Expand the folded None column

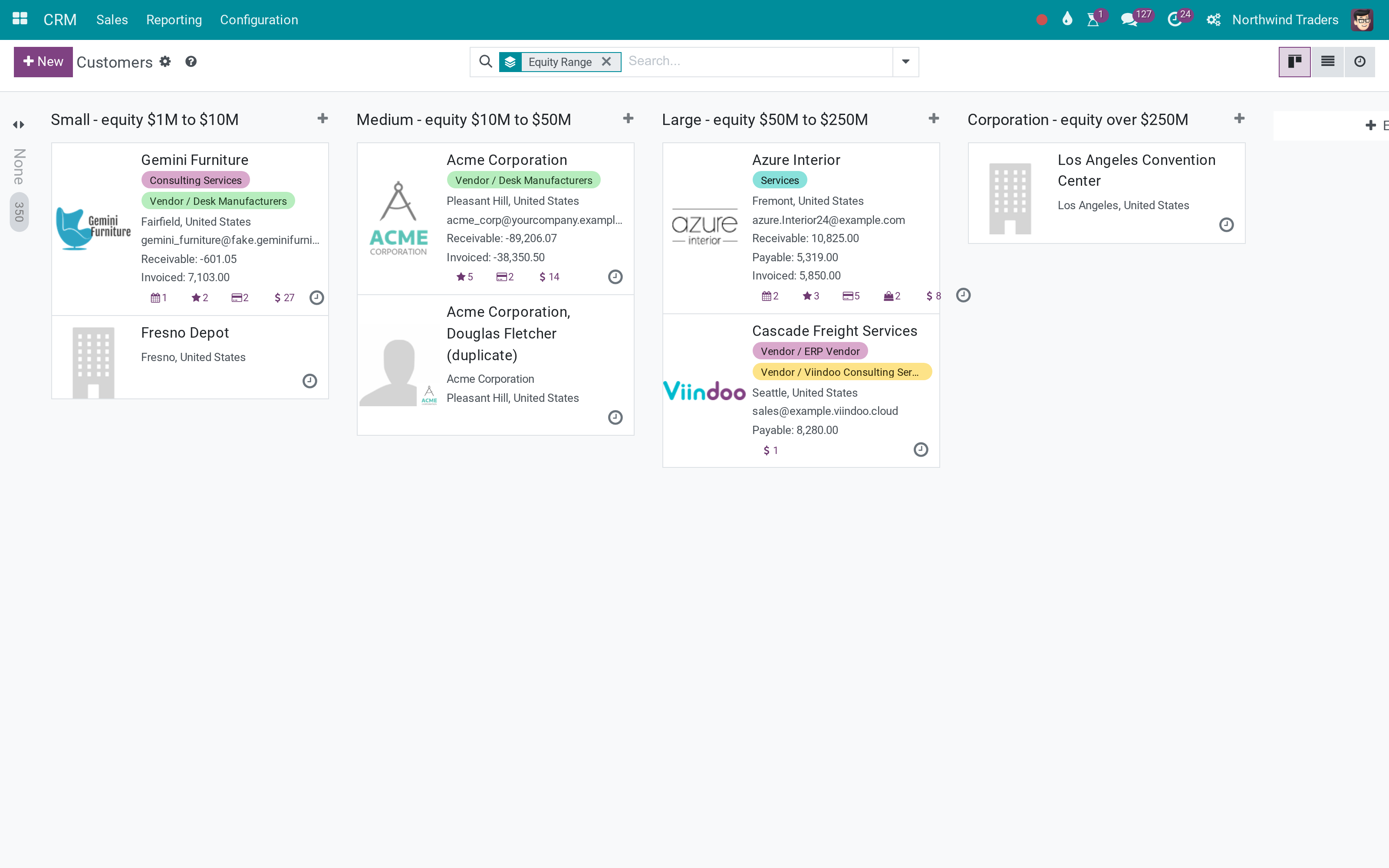19,125
